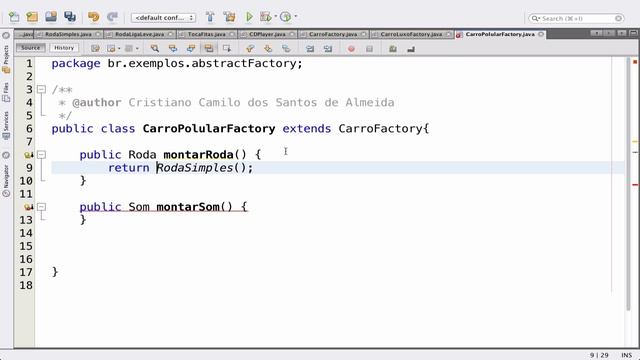
Task: Click the vertical editor scrollbar
Action: tap(629, 184)
